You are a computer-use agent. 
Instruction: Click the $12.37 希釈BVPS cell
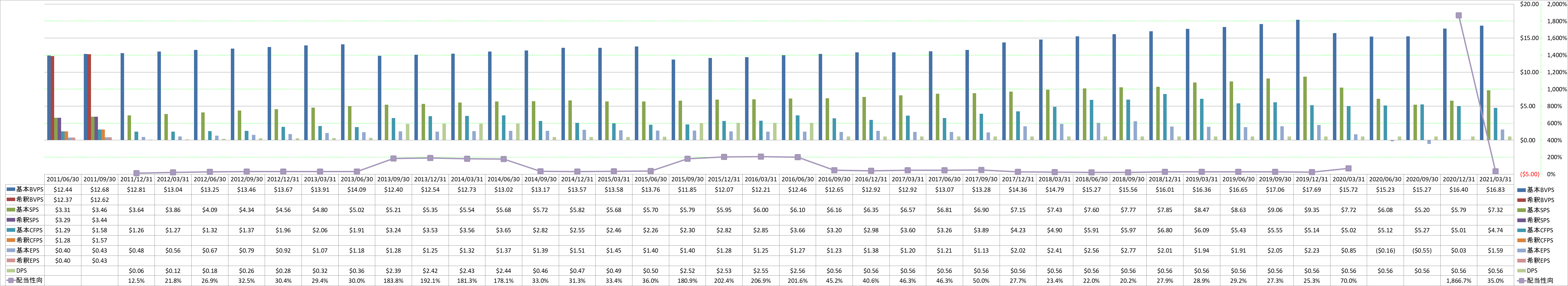(63, 199)
